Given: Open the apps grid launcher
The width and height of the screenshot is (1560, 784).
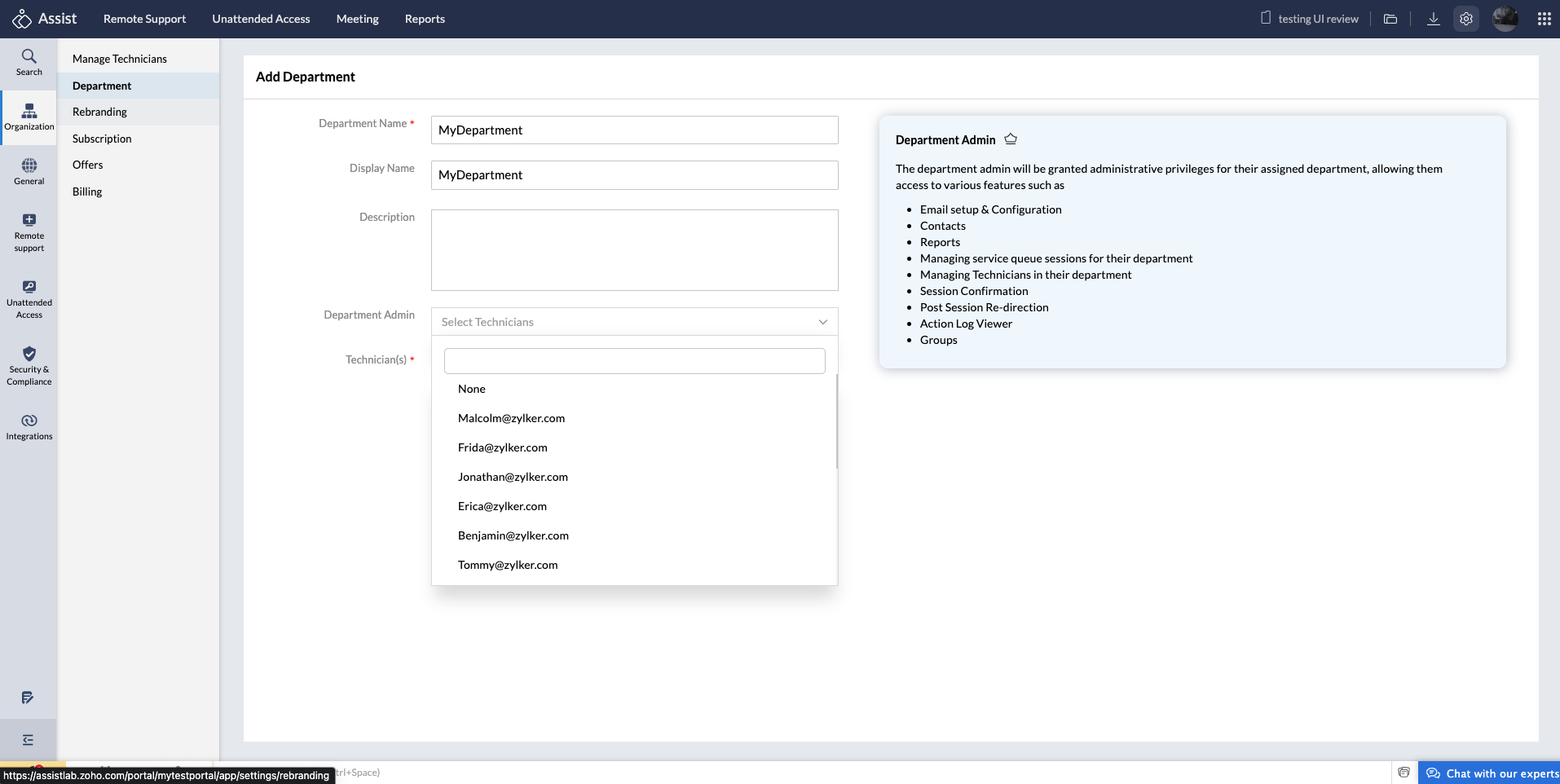Looking at the screenshot, I should [x=1544, y=19].
